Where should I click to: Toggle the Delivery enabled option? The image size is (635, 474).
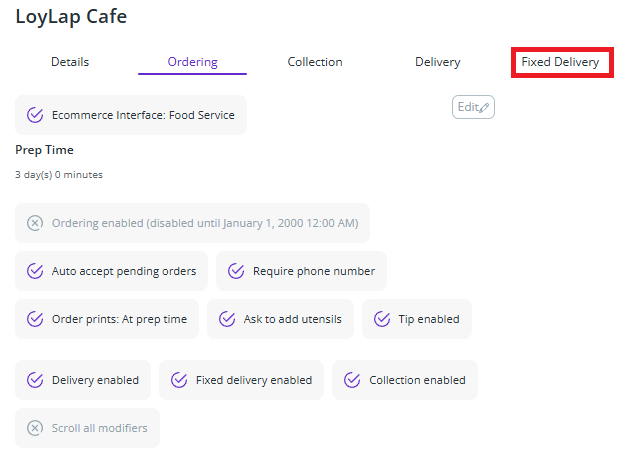[83, 380]
